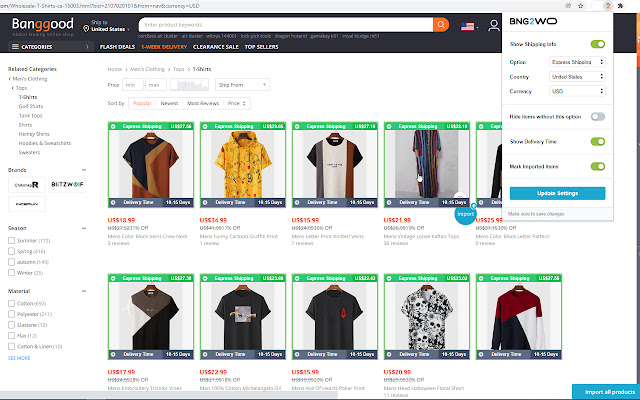Image resolution: width=640 pixels, height=400 pixels.
Task: Open the Flash Deals tab
Action: [117, 47]
